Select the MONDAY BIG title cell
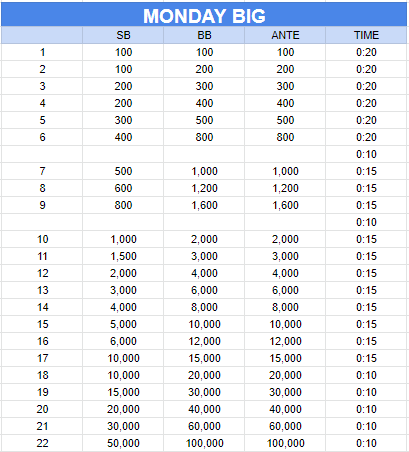The width and height of the screenshot is (409, 452). [204, 15]
